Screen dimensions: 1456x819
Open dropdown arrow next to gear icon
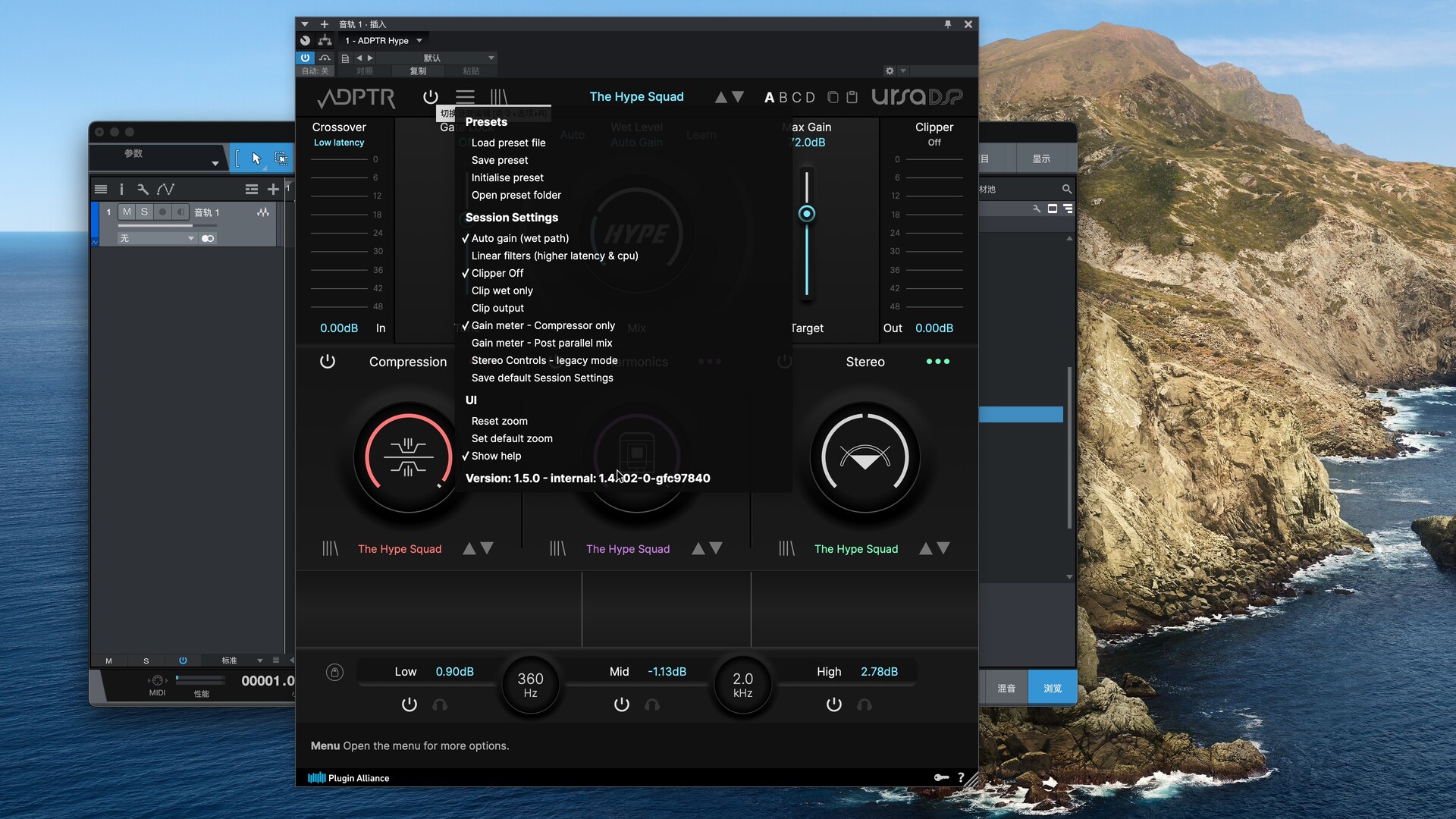(903, 71)
